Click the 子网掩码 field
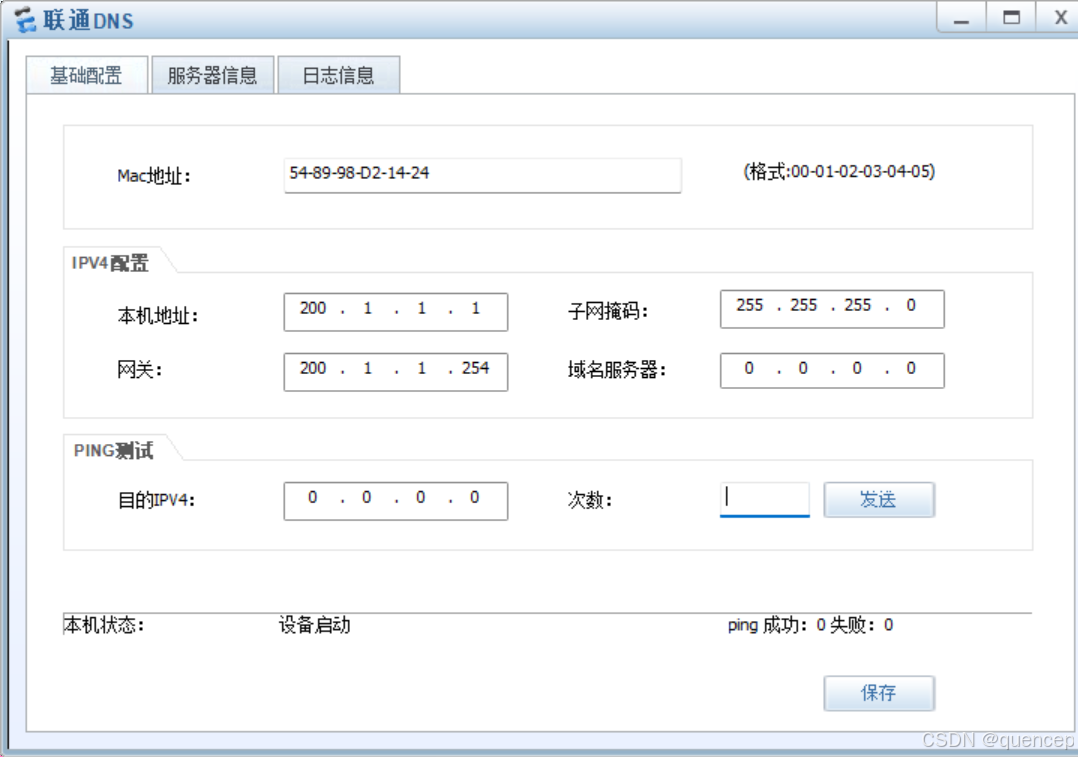The image size is (1078, 757). click(x=832, y=309)
